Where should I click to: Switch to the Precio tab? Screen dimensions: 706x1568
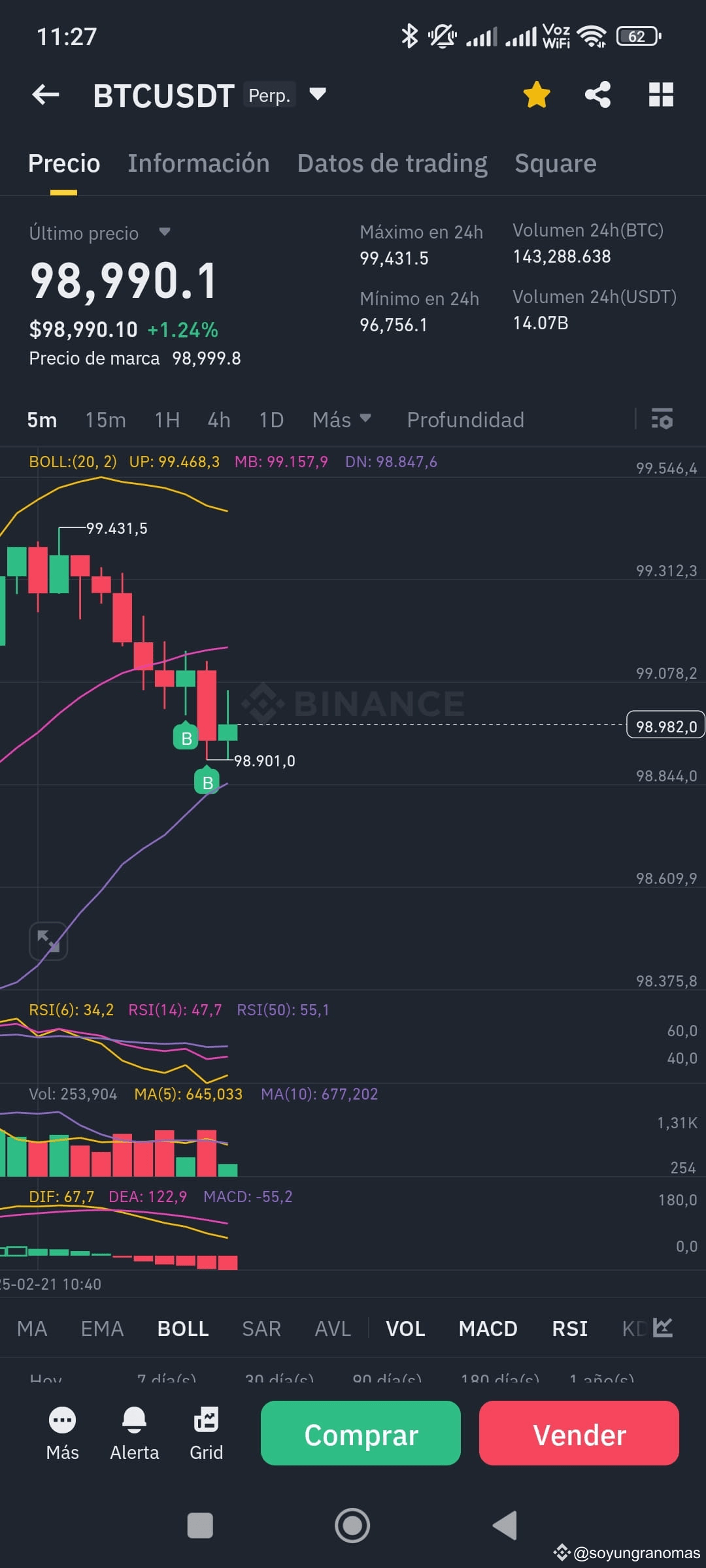[x=64, y=163]
